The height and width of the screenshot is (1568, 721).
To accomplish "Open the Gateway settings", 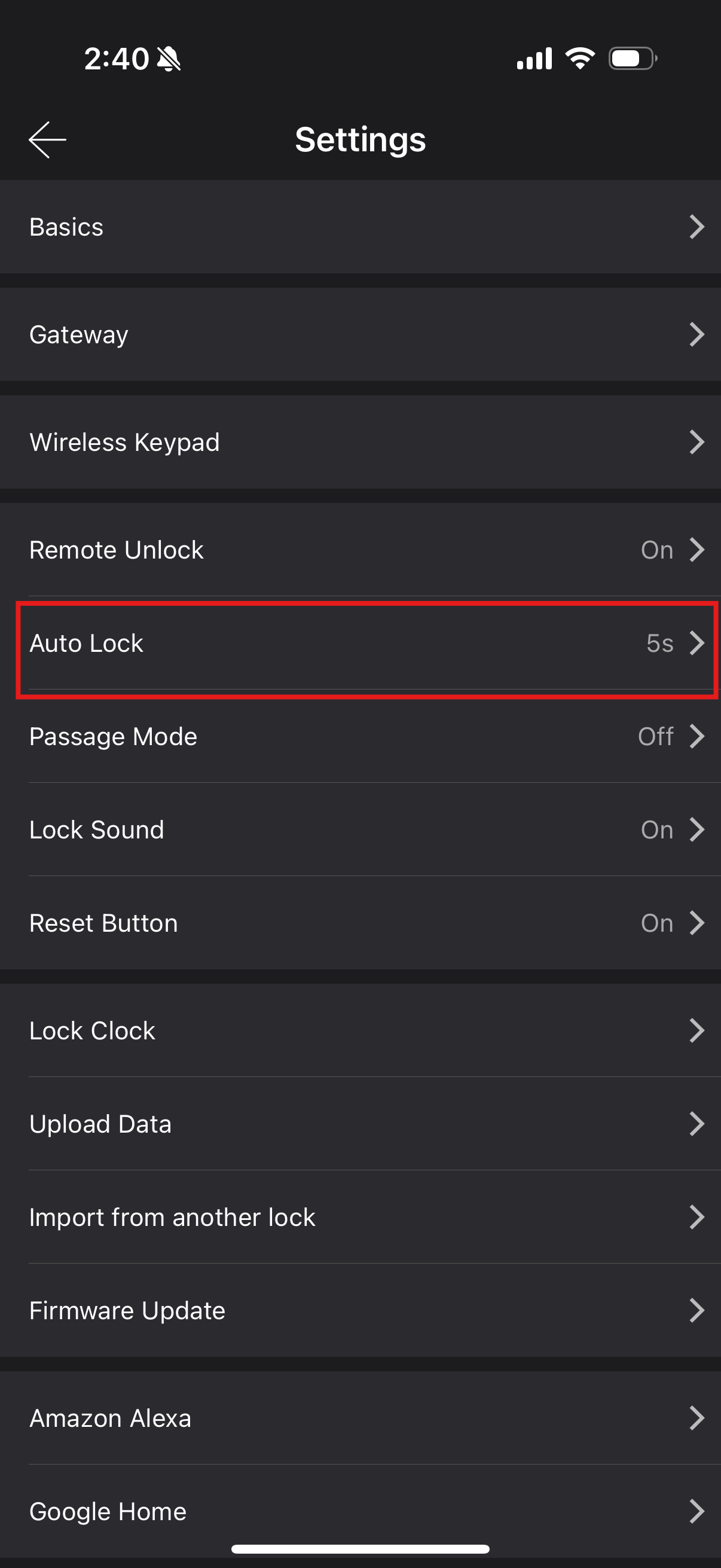I will pyautogui.click(x=360, y=334).
